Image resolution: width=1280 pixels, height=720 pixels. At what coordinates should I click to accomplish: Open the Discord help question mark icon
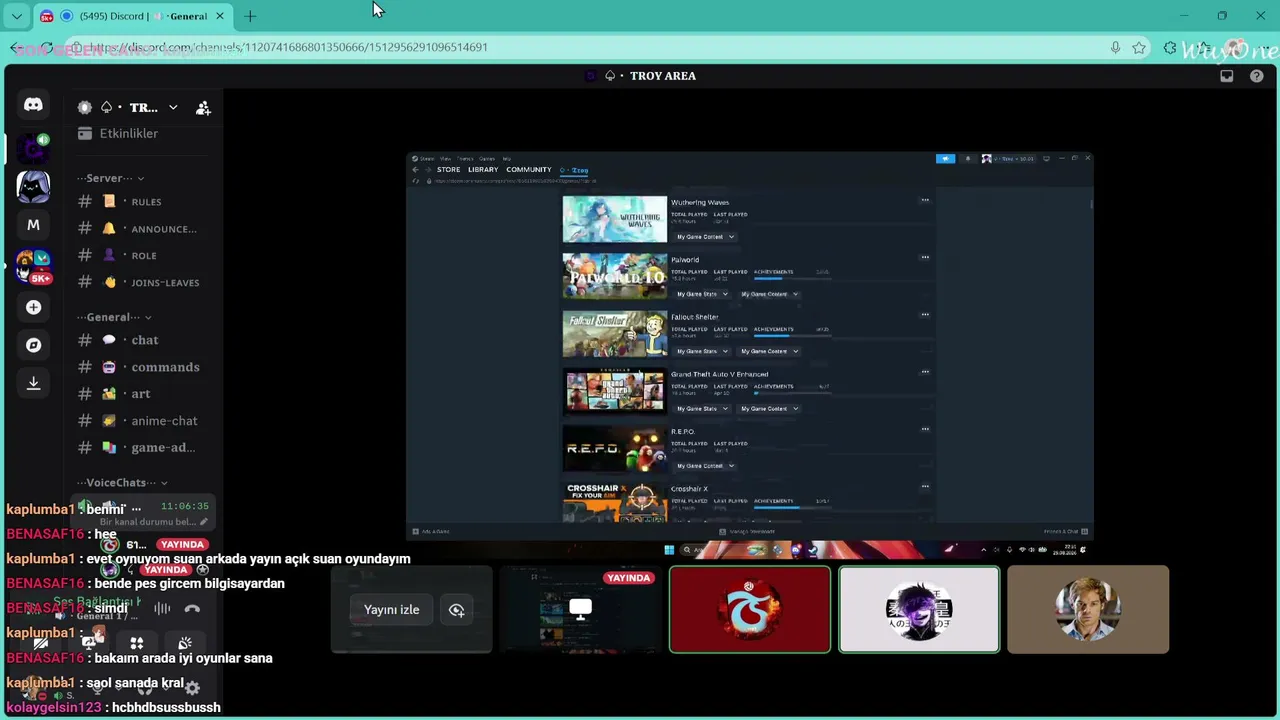(1257, 76)
